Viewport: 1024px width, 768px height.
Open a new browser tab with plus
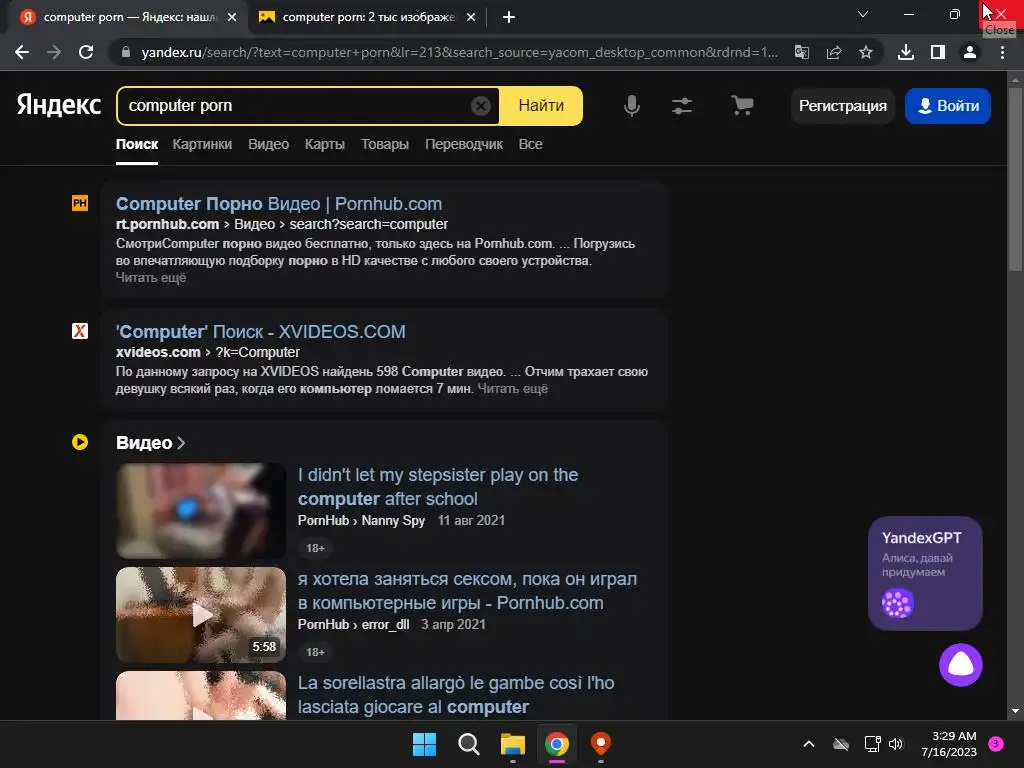[x=509, y=17]
